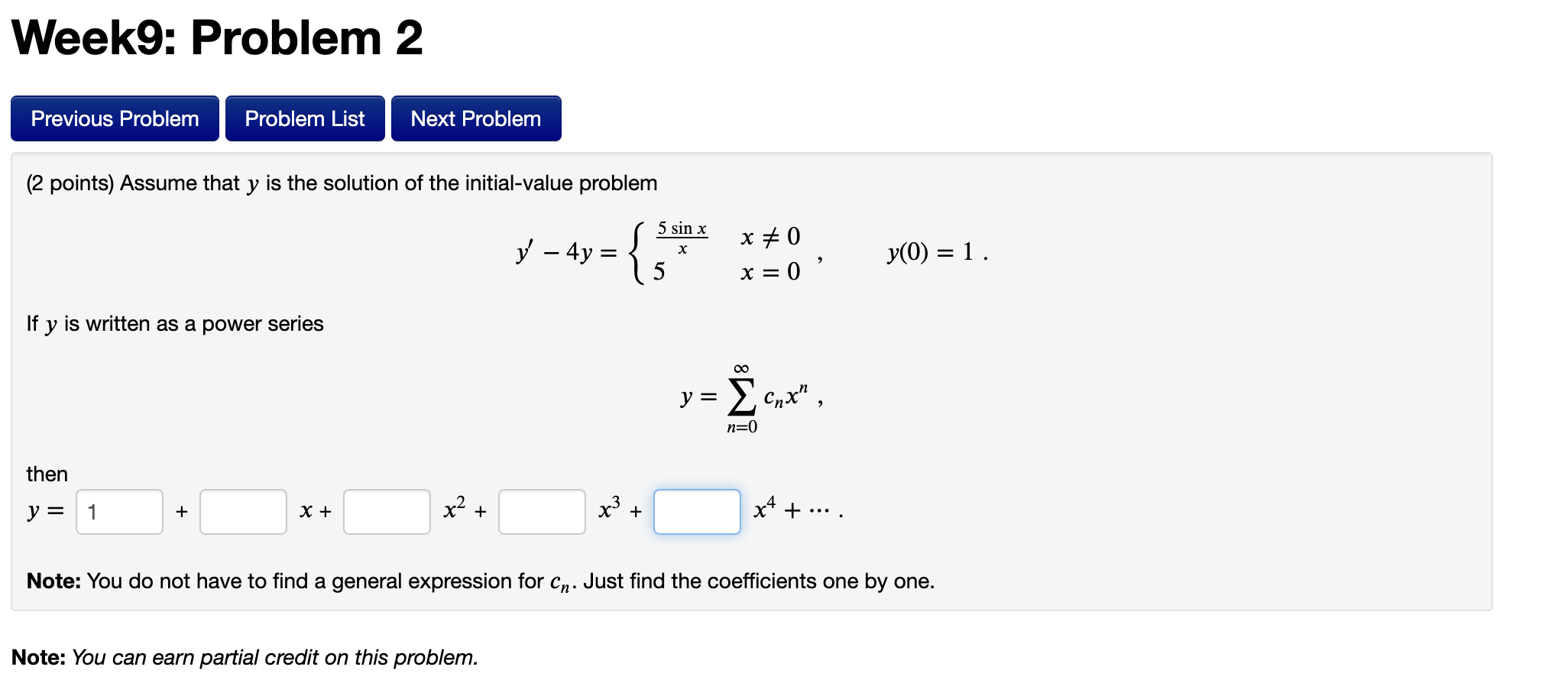The width and height of the screenshot is (1568, 683).
Task: Click the x cubed coefficient answer field
Action: click(x=541, y=511)
